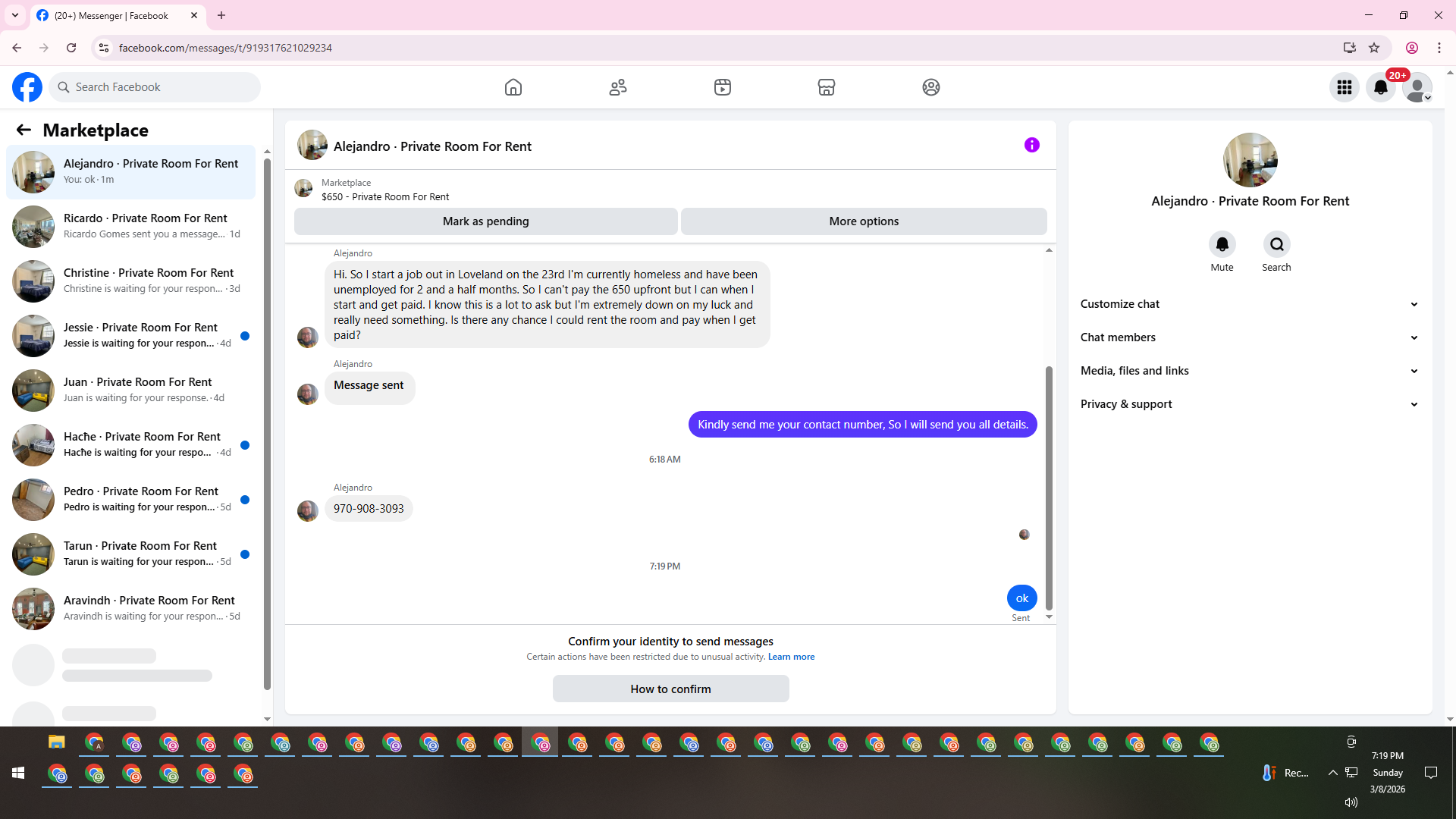The width and height of the screenshot is (1456, 819).
Task: Open the notifications bell with 20+ badge
Action: [1381, 87]
